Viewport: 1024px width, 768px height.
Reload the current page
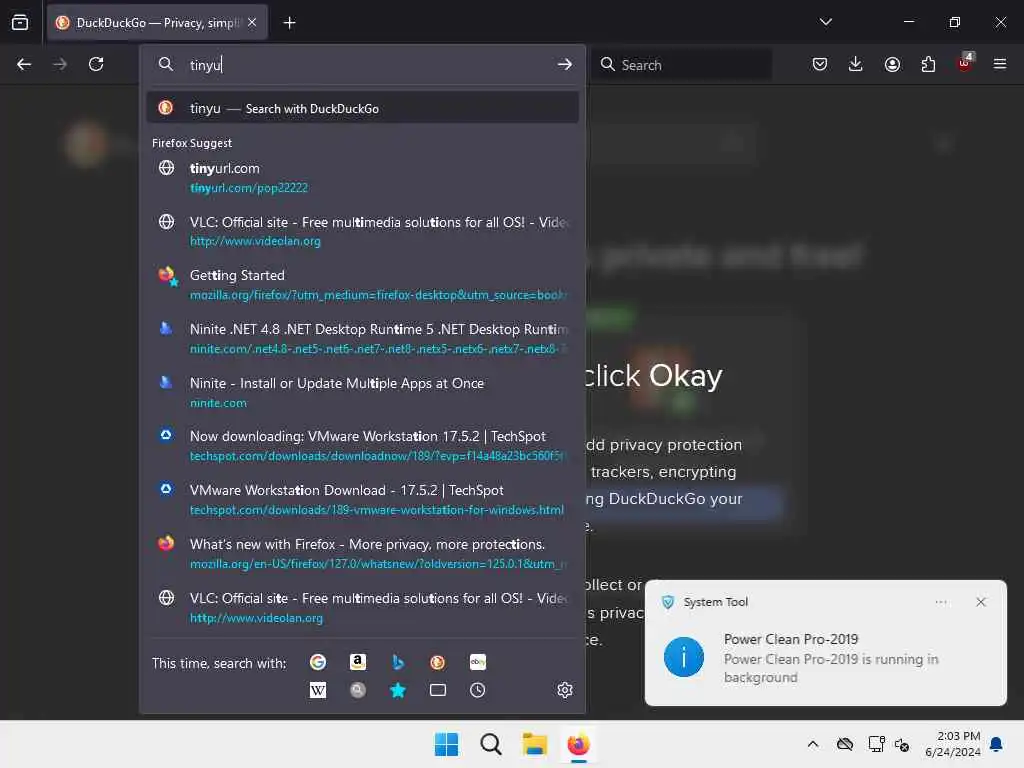(x=96, y=64)
